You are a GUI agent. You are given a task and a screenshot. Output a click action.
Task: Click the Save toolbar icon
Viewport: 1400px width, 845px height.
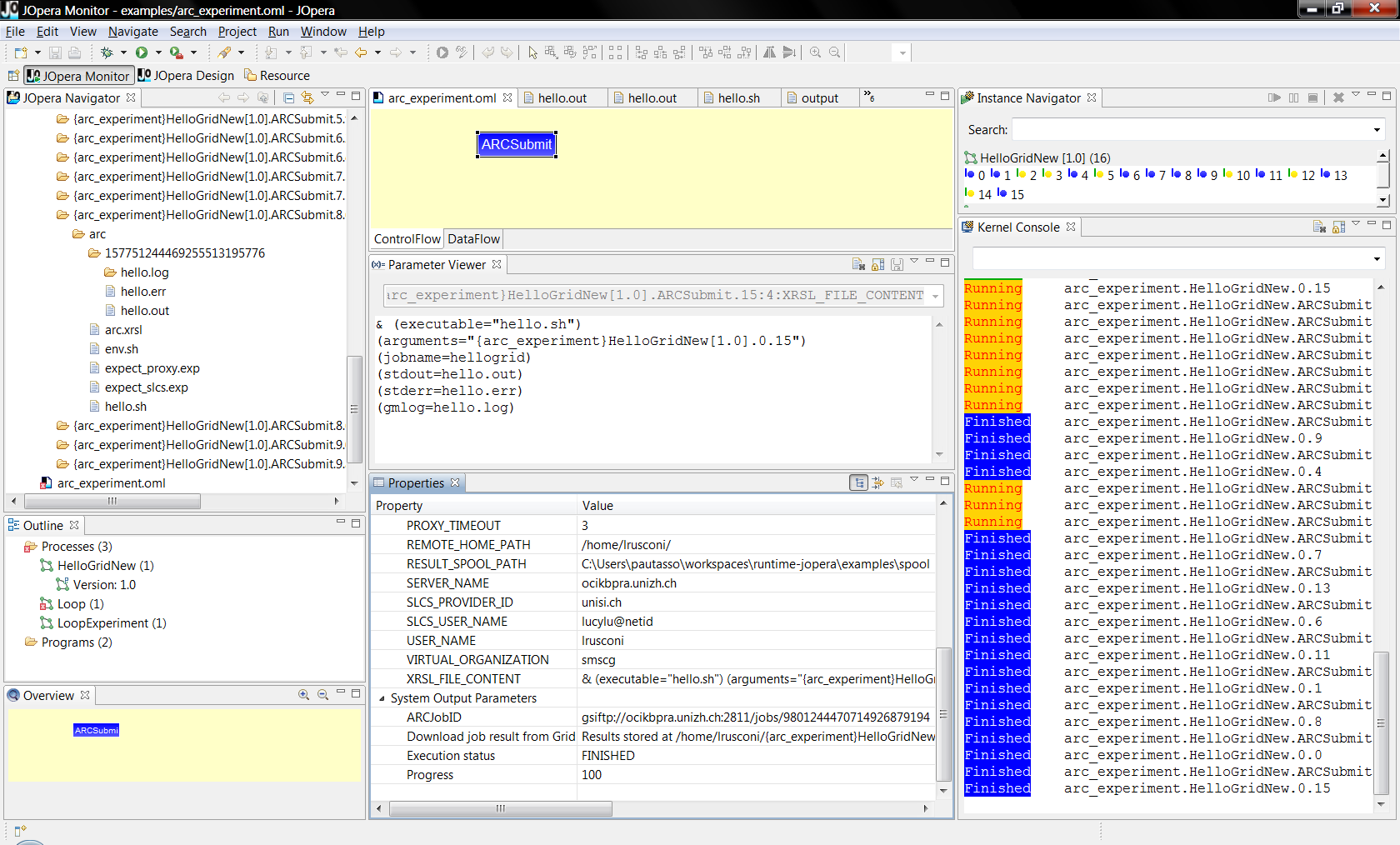click(x=55, y=52)
